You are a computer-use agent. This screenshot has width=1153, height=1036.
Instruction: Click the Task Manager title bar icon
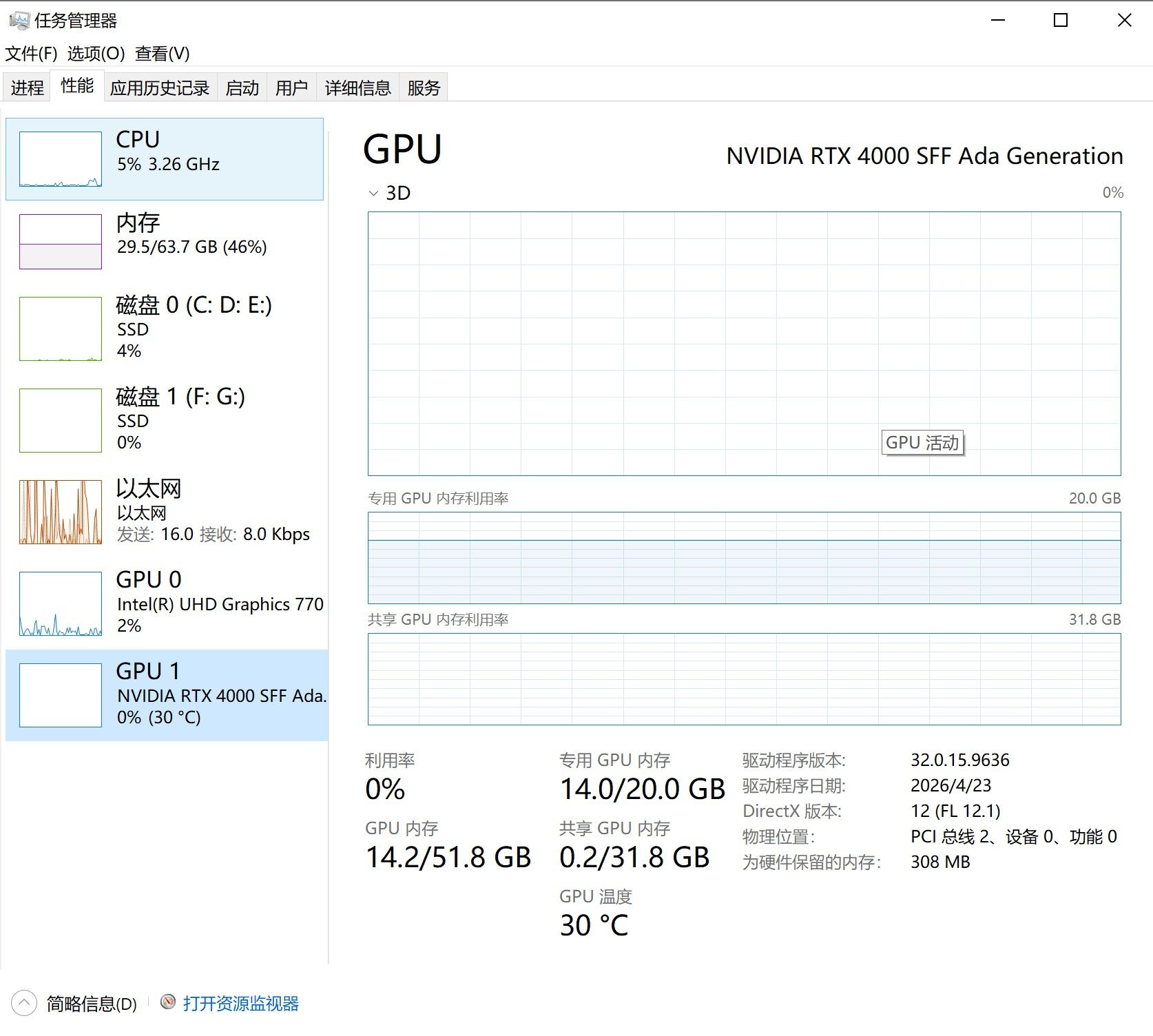click(19, 21)
